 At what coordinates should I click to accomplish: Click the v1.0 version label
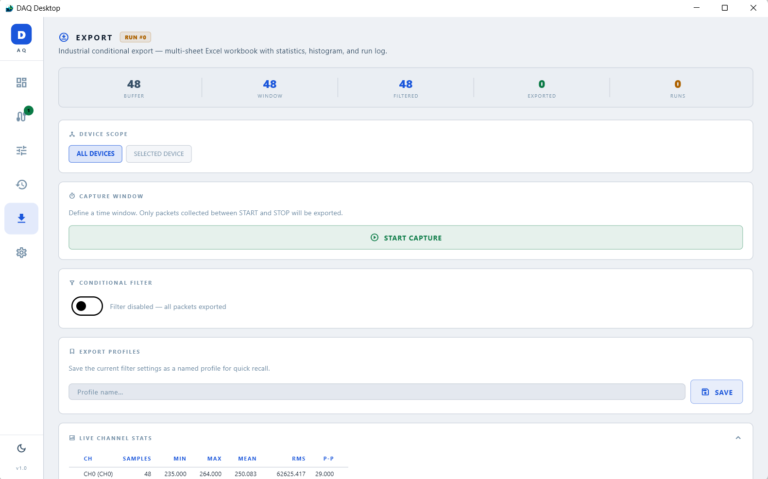tap(21, 468)
